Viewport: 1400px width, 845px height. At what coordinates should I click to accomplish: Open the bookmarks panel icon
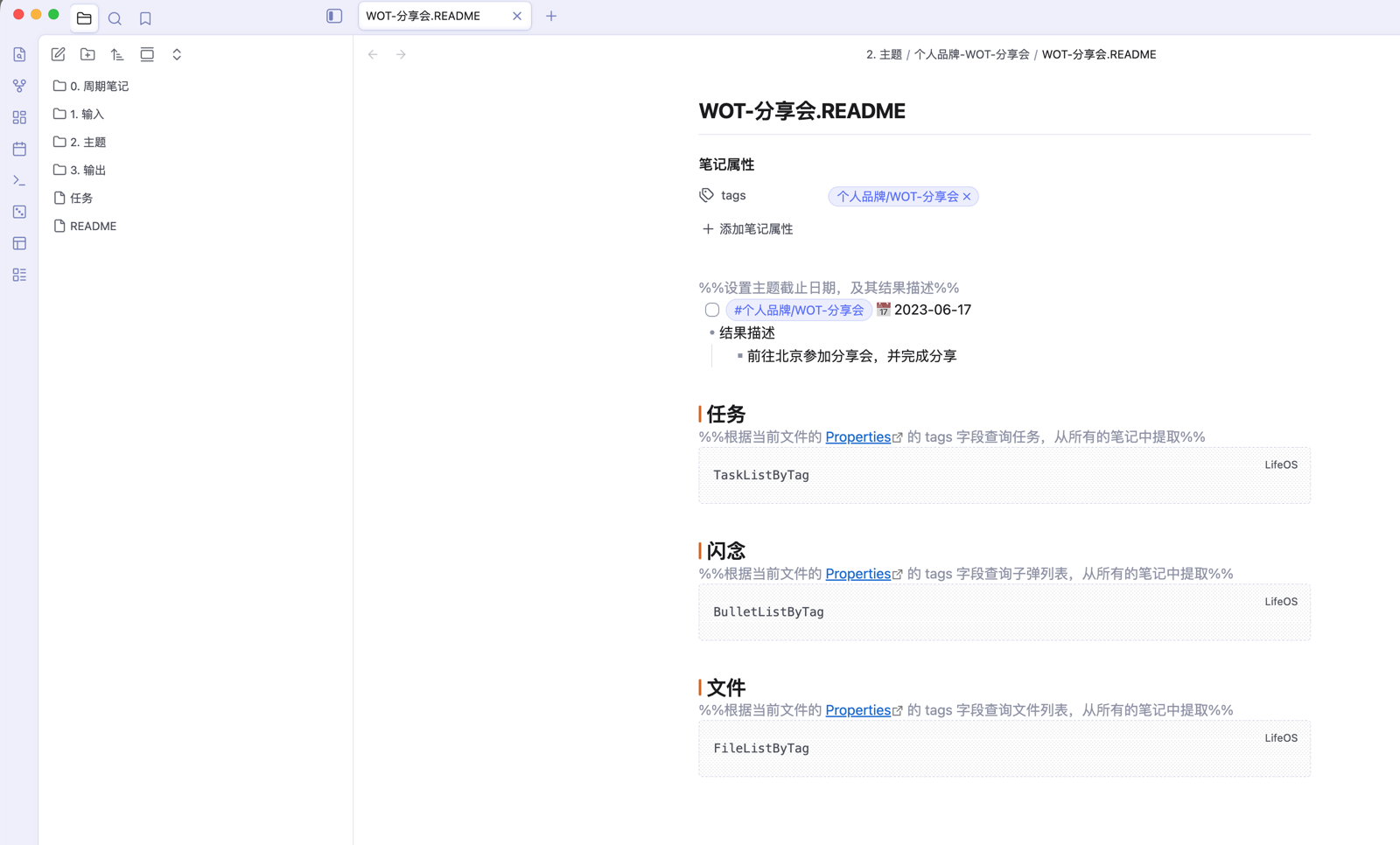[x=145, y=17]
